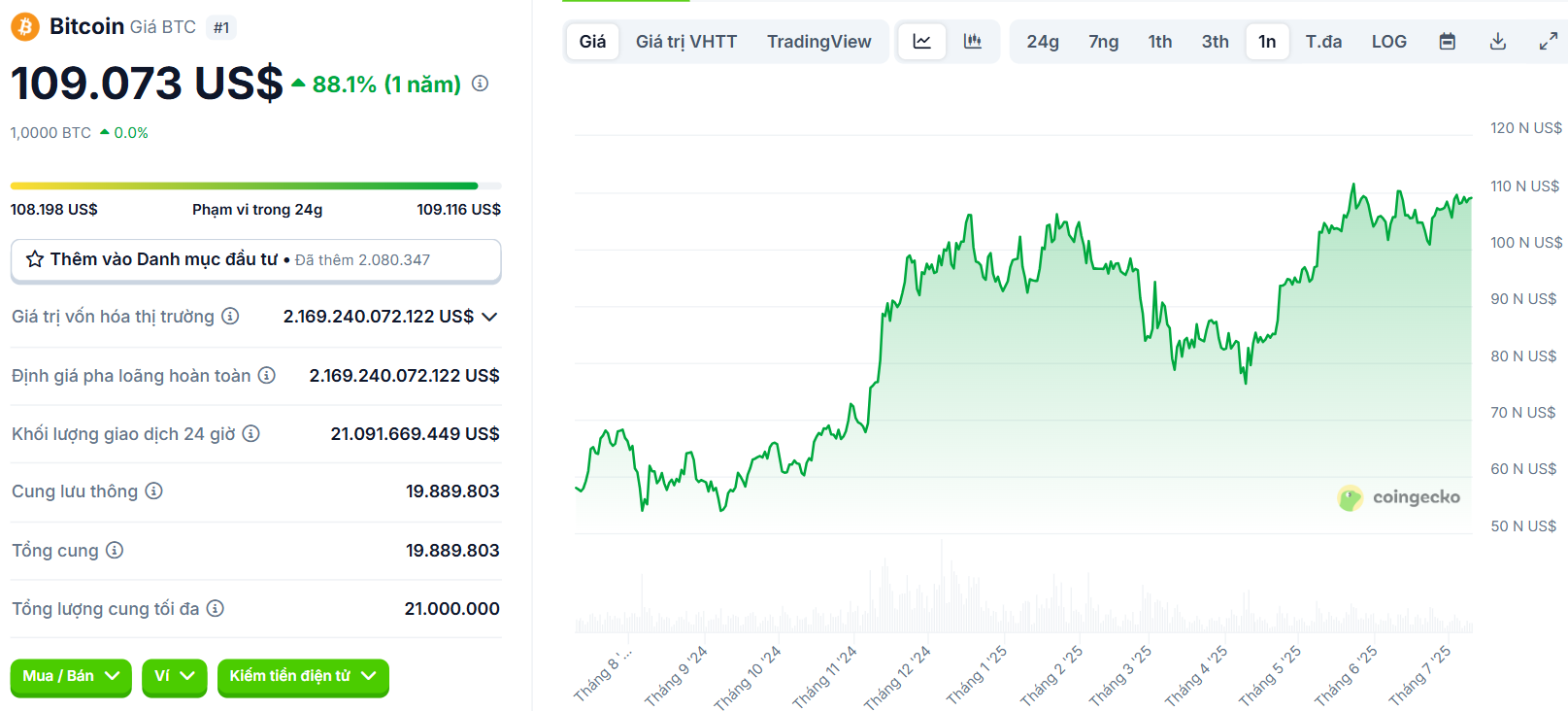Screen dimensions: 1568x711
Task: Select the Giá trị VHTT tab
Action: 686,42
